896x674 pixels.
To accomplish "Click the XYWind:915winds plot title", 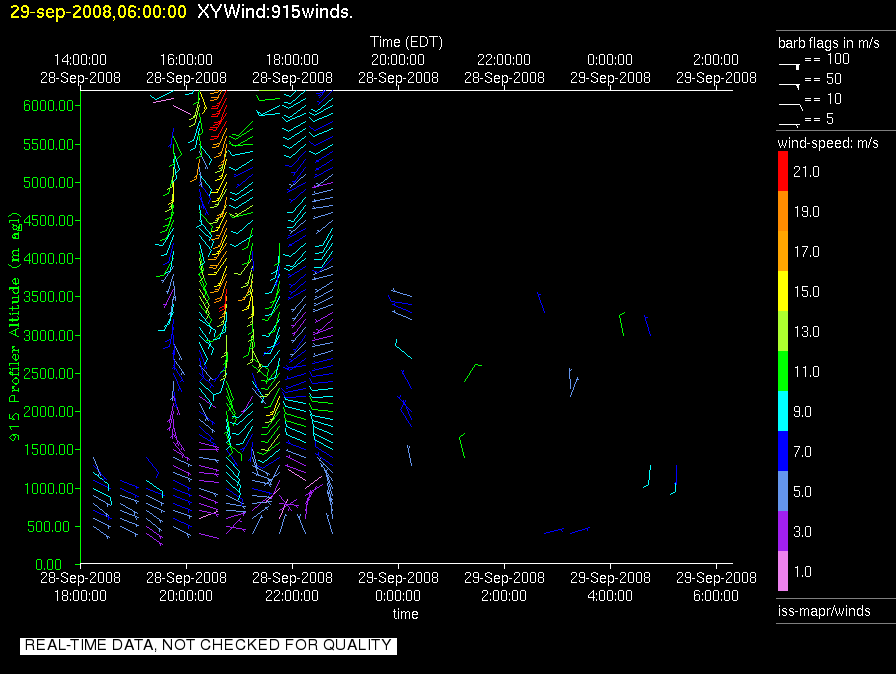I will 275,11.
